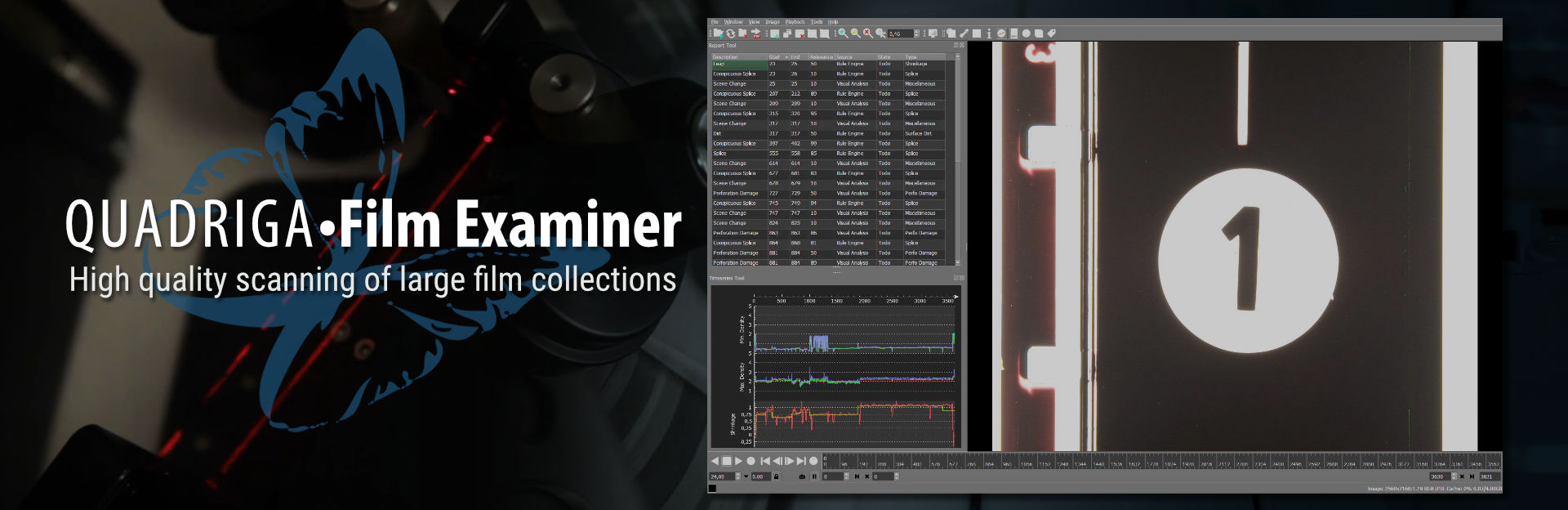Open the Help menu
This screenshot has width=1568, height=510.
[x=833, y=22]
